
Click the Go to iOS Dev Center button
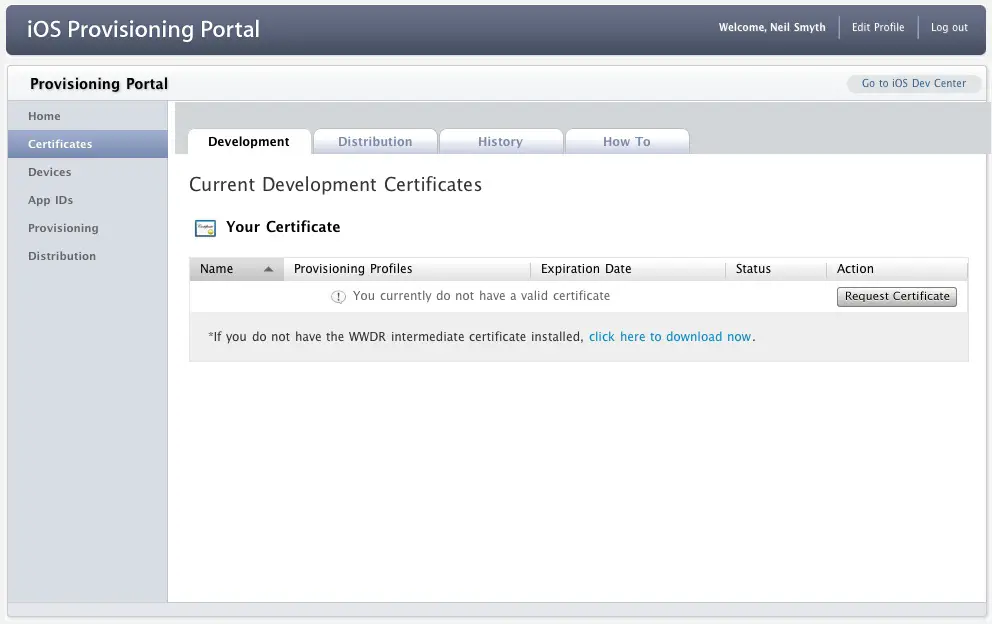coord(914,84)
